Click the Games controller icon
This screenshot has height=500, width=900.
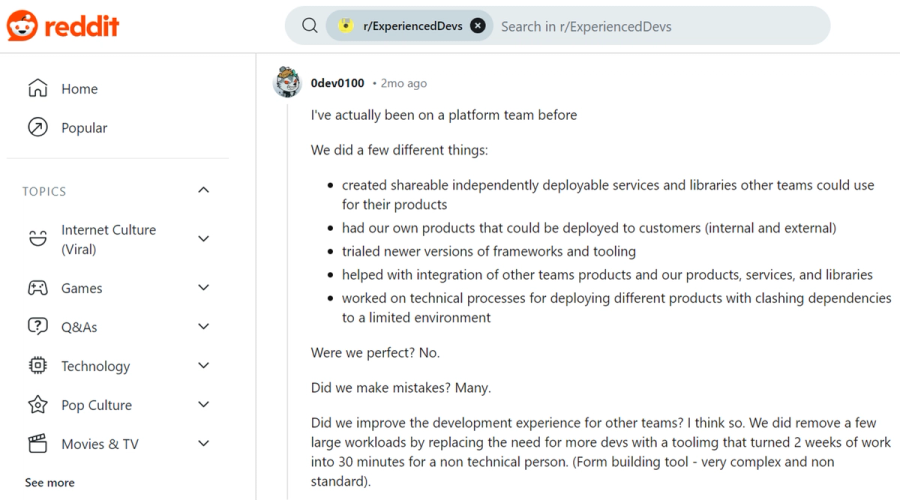38,288
